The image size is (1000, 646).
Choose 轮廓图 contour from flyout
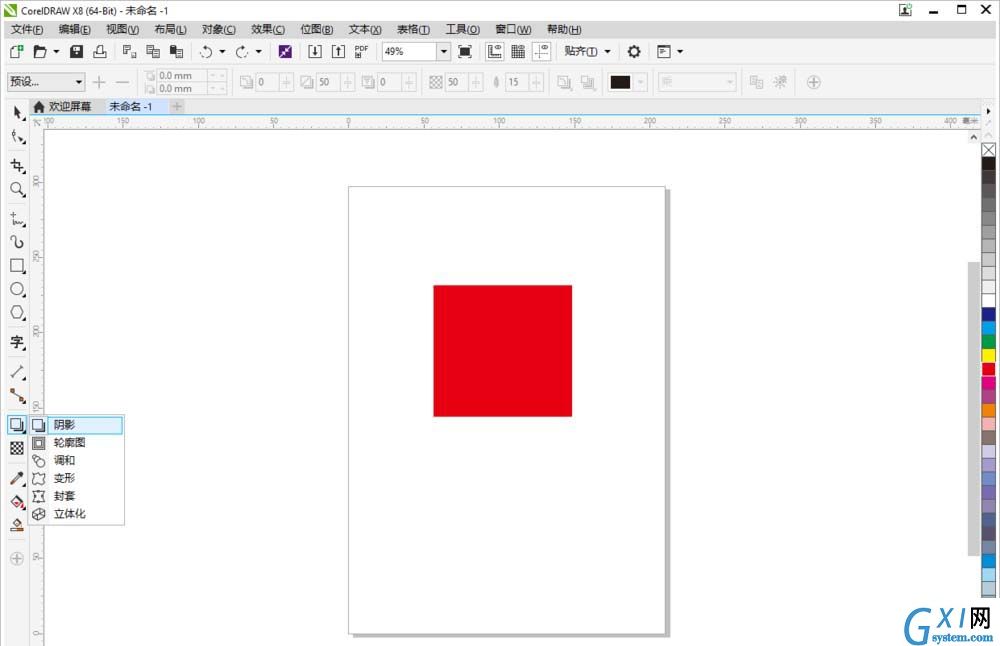[x=76, y=443]
